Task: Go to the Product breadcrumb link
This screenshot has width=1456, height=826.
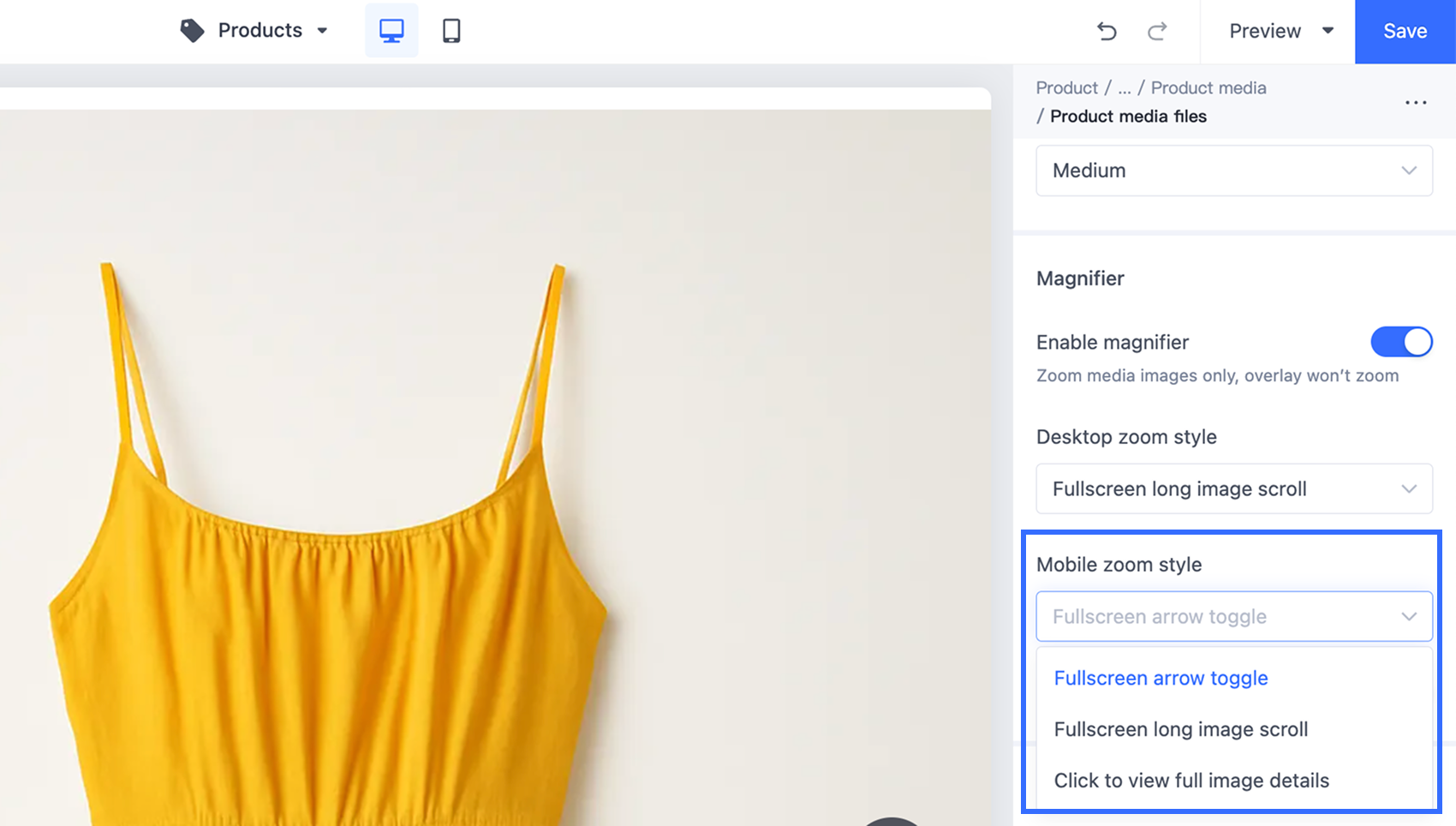Action: pyautogui.click(x=1066, y=87)
